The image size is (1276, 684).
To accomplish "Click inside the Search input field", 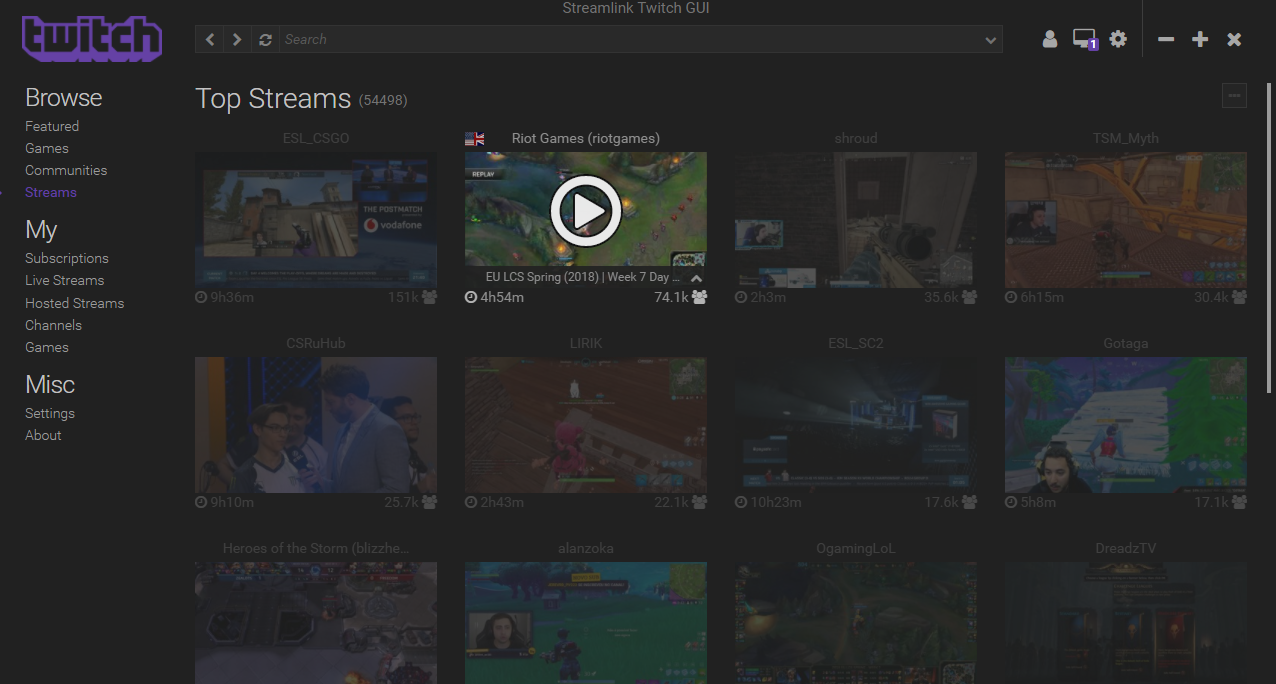I will click(x=600, y=39).
